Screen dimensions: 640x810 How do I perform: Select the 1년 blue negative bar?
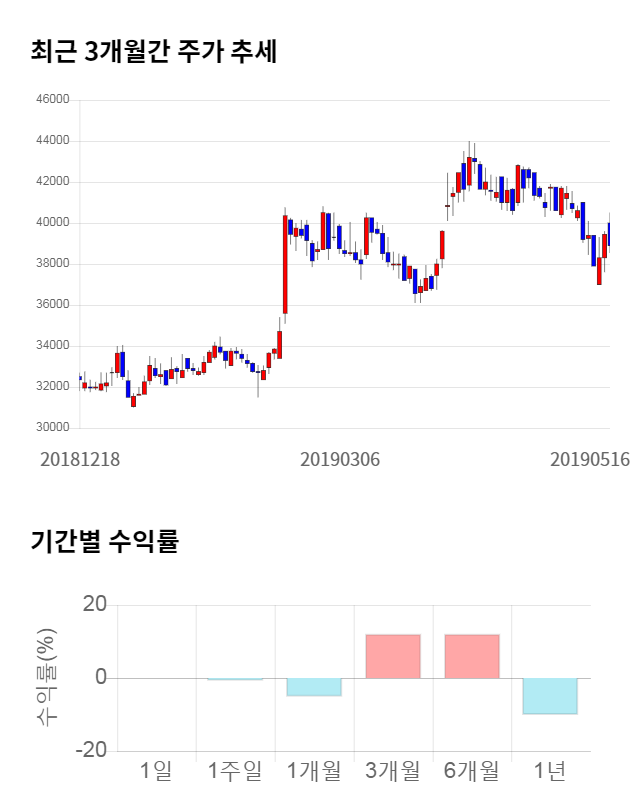pos(550,696)
